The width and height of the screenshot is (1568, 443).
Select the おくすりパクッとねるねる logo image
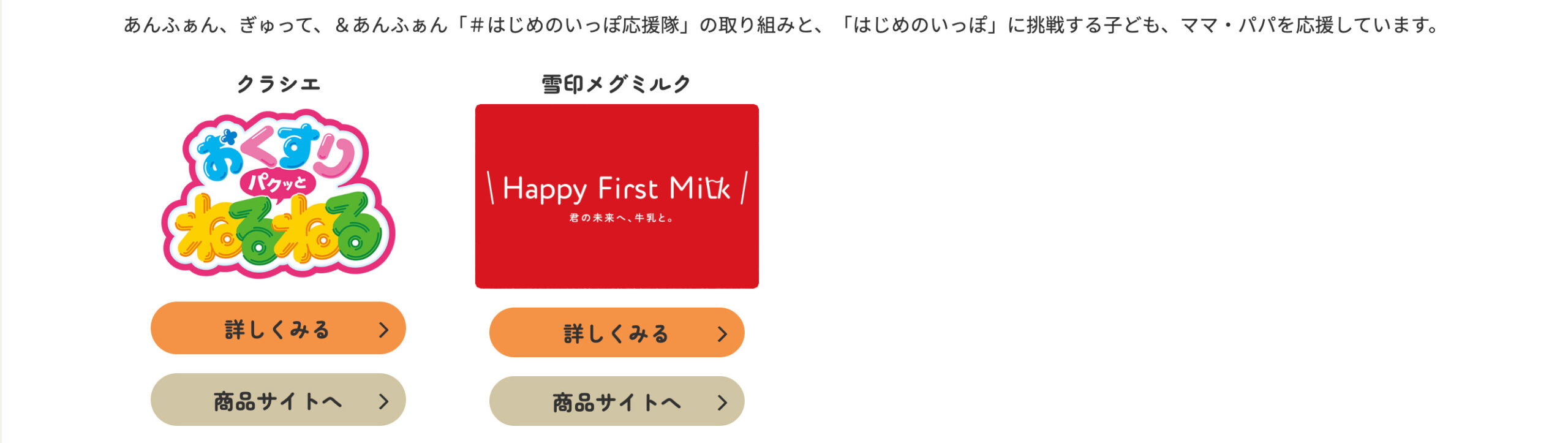[x=279, y=194]
